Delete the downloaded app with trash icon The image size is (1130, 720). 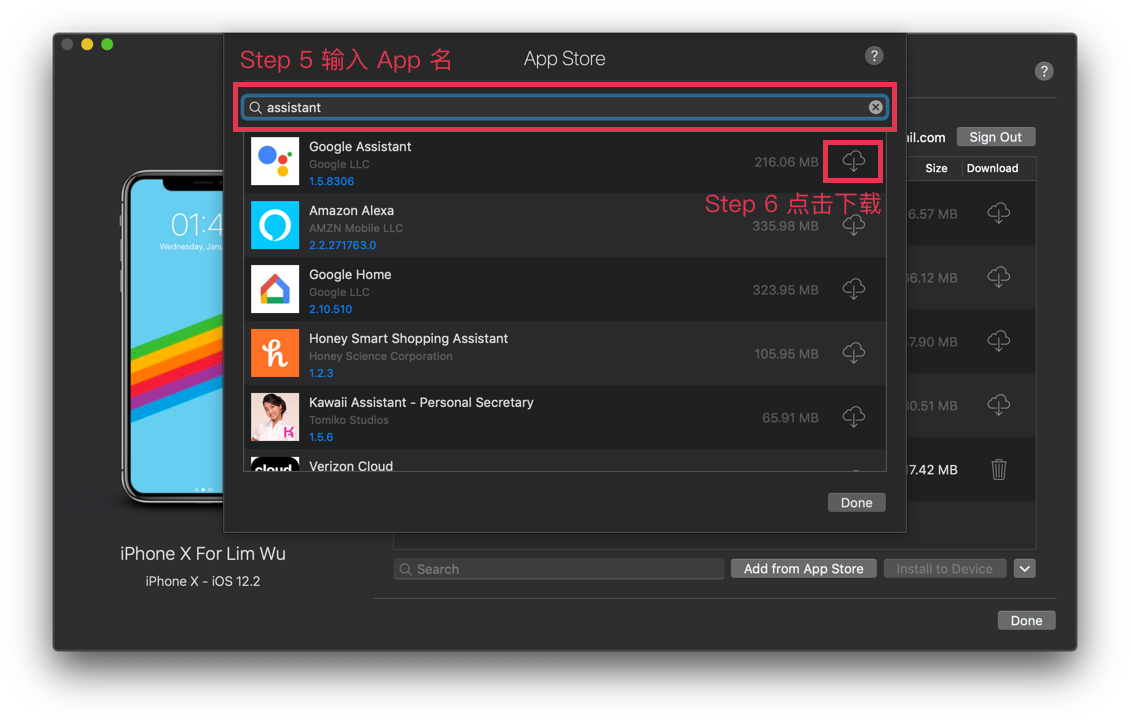[x=998, y=469]
